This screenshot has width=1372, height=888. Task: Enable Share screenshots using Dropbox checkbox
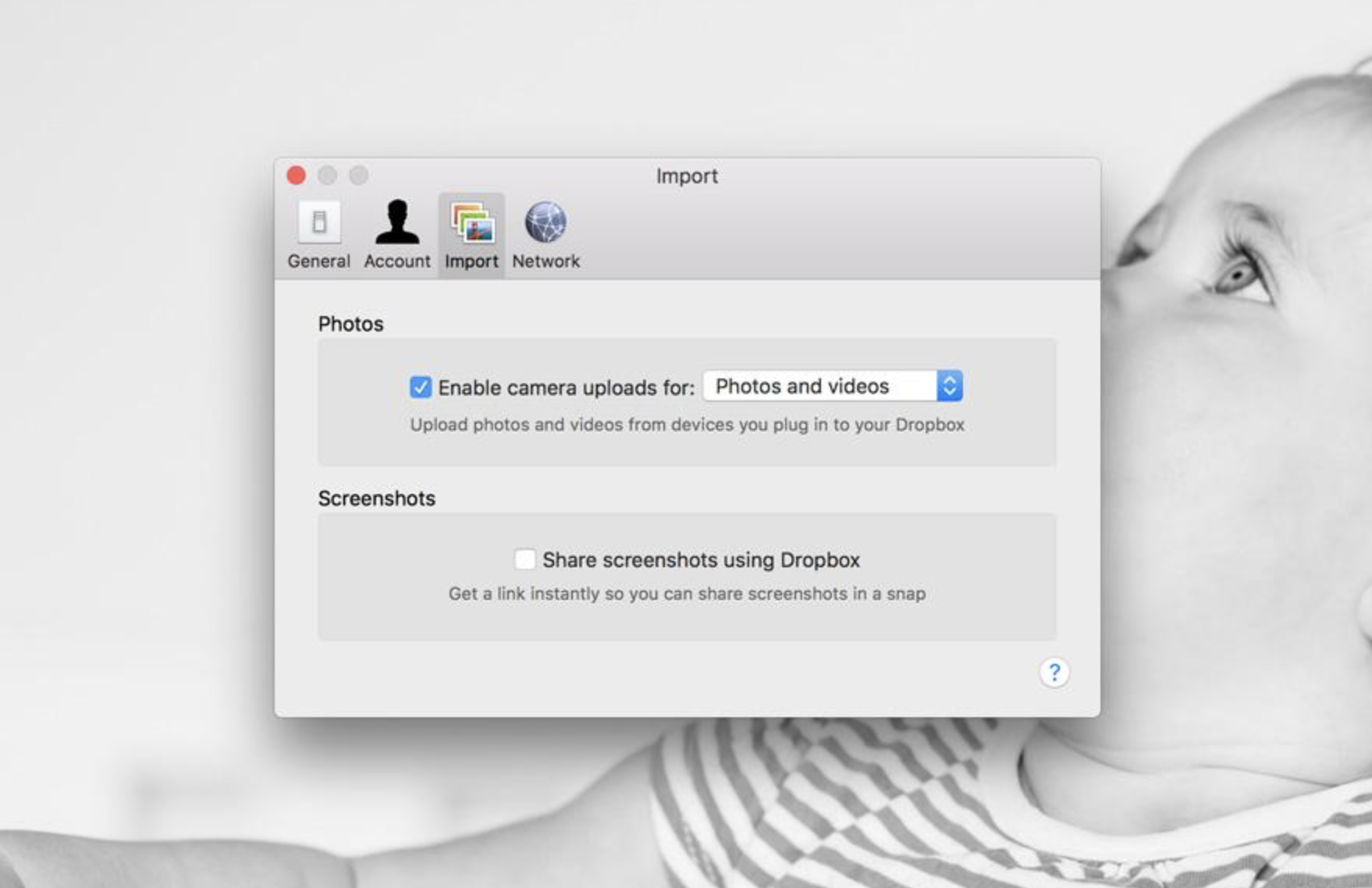click(x=525, y=559)
